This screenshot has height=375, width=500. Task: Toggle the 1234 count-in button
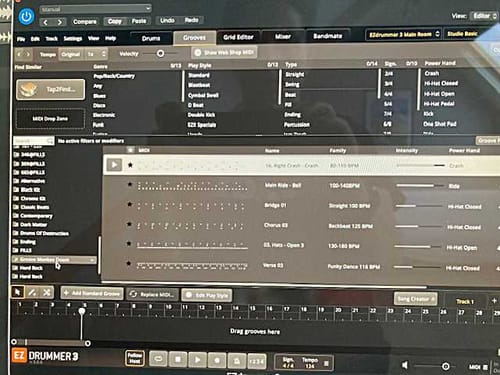(256, 361)
